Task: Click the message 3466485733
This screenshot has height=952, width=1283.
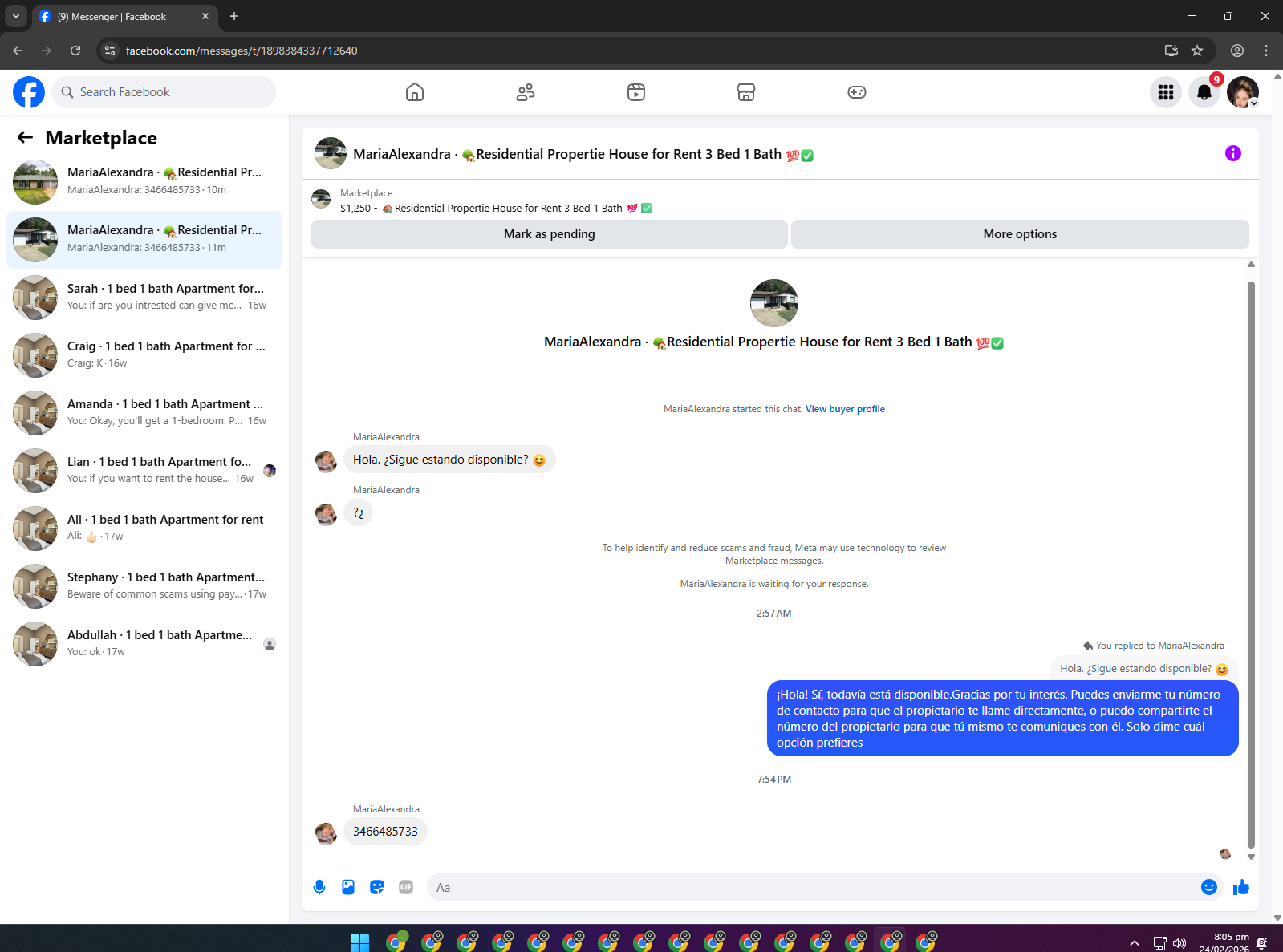Action: coord(385,832)
